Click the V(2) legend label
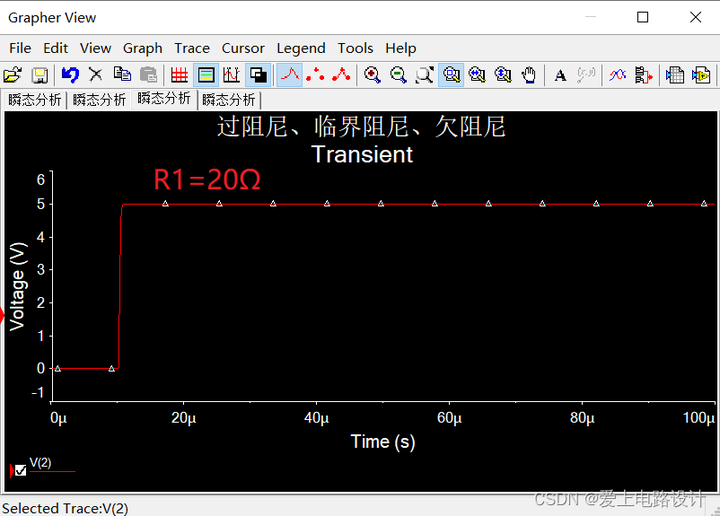This screenshot has width=720, height=516. click(x=40, y=463)
